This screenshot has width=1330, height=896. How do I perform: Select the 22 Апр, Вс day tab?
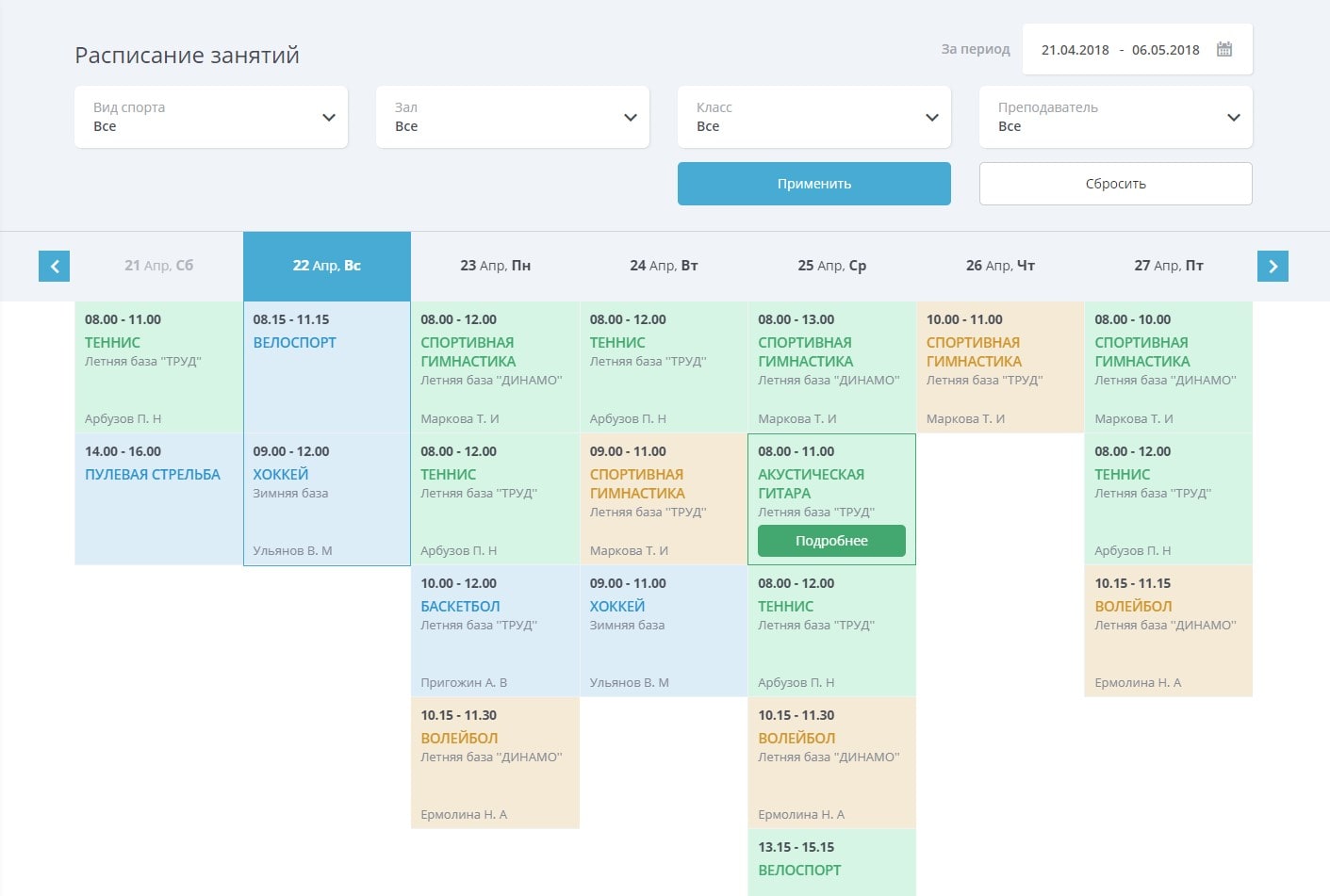tap(327, 267)
